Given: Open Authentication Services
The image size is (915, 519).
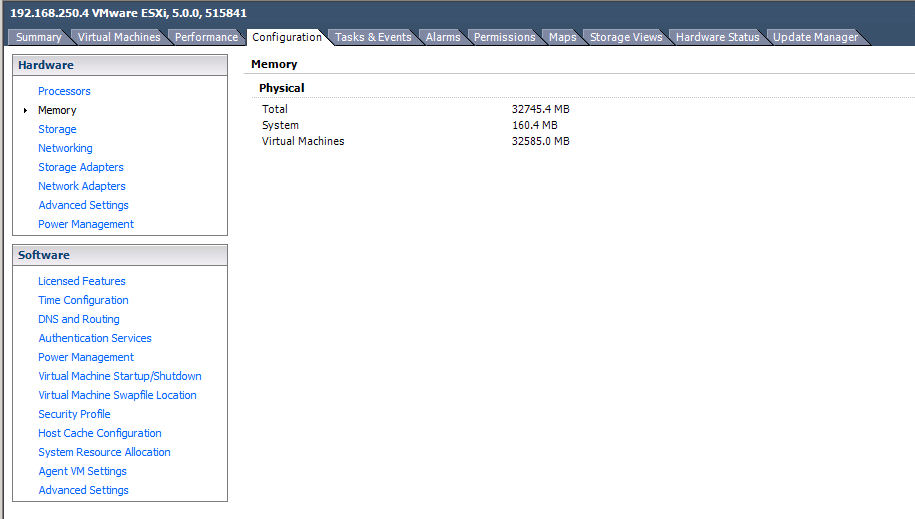Looking at the screenshot, I should (95, 338).
